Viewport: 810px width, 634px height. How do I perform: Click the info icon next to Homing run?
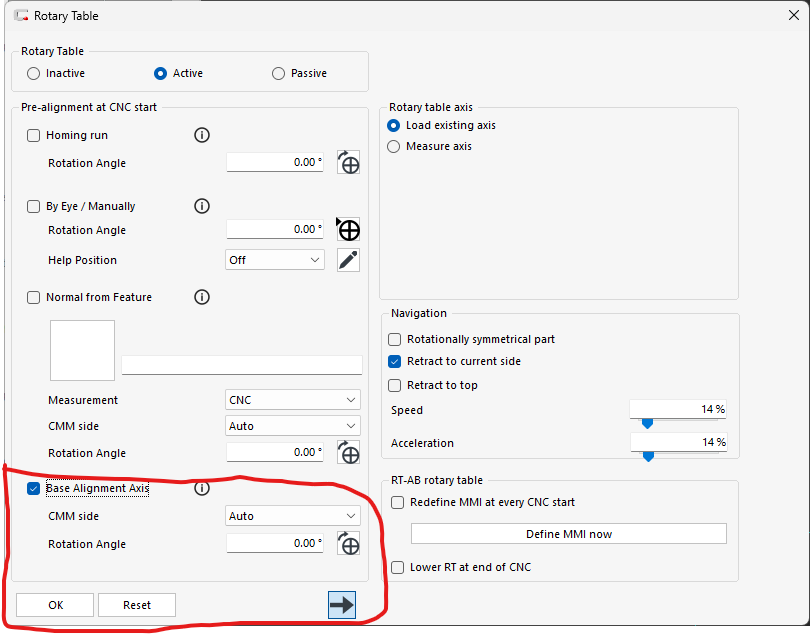[x=201, y=135]
